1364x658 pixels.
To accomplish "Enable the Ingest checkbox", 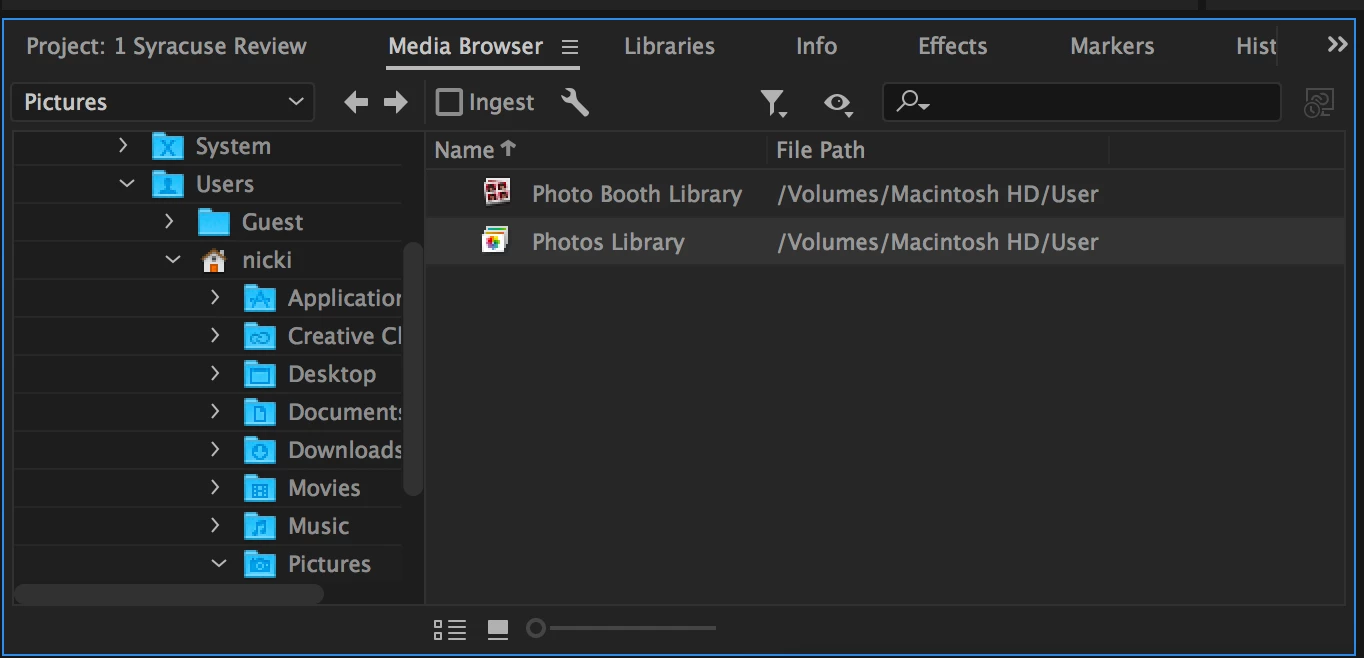I will click(449, 102).
